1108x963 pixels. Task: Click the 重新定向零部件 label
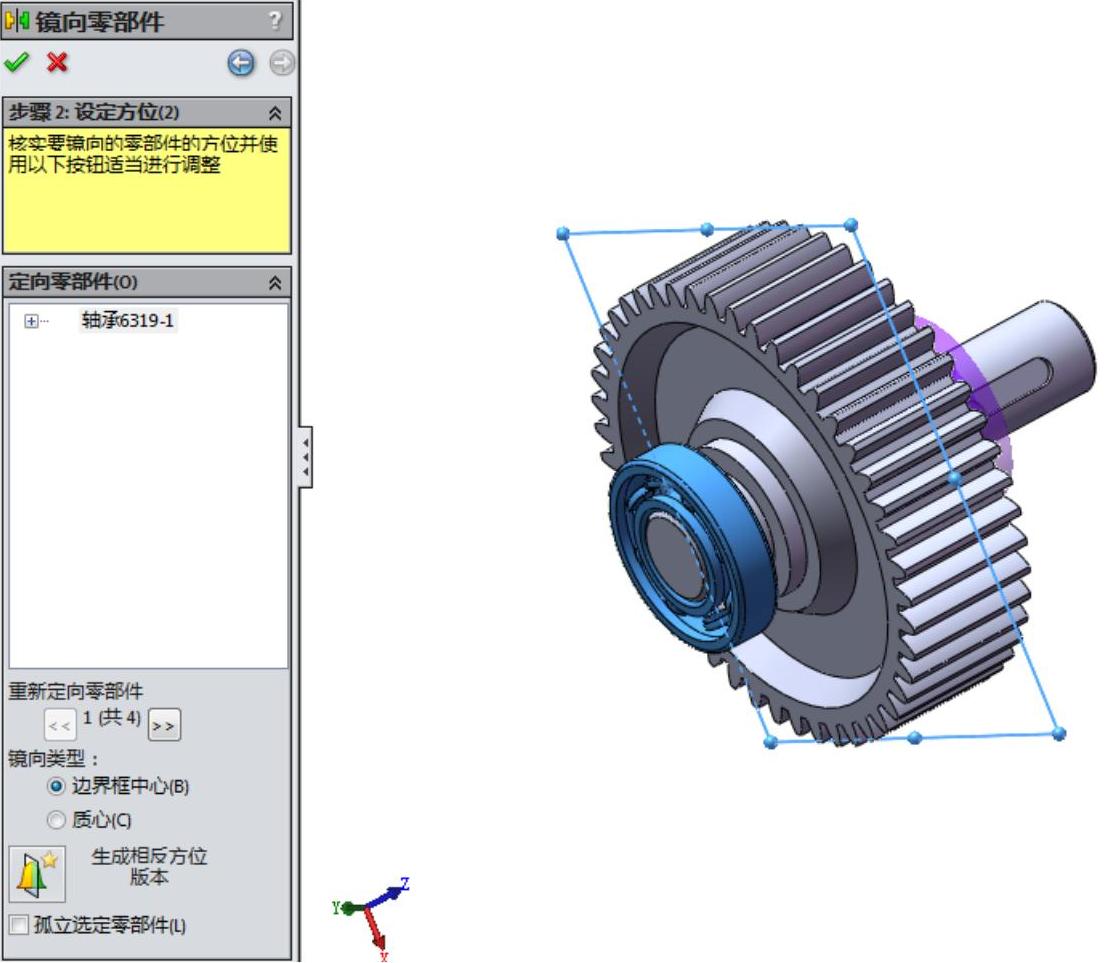pos(76,691)
